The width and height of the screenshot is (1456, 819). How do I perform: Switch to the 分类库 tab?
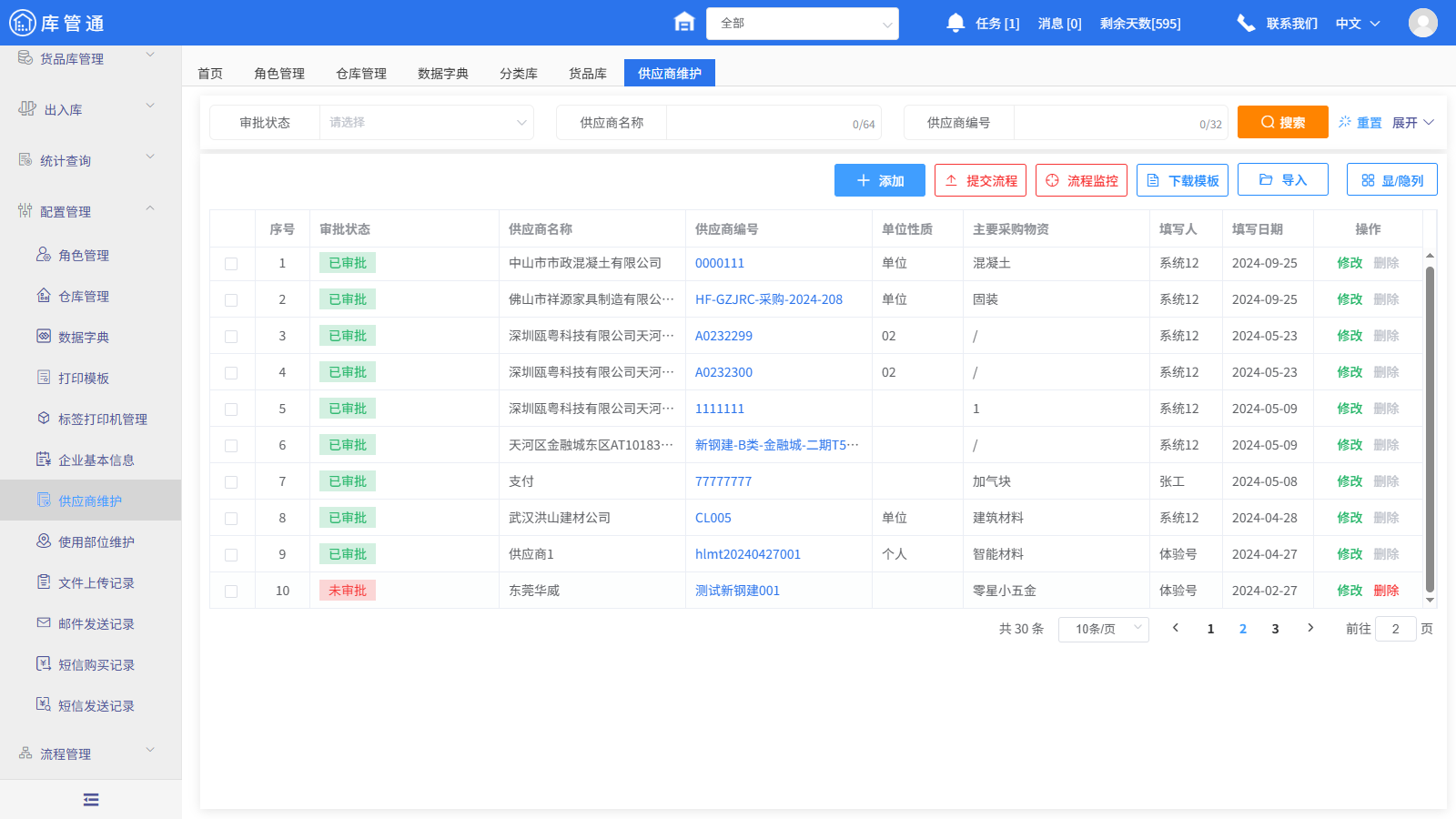[519, 74]
